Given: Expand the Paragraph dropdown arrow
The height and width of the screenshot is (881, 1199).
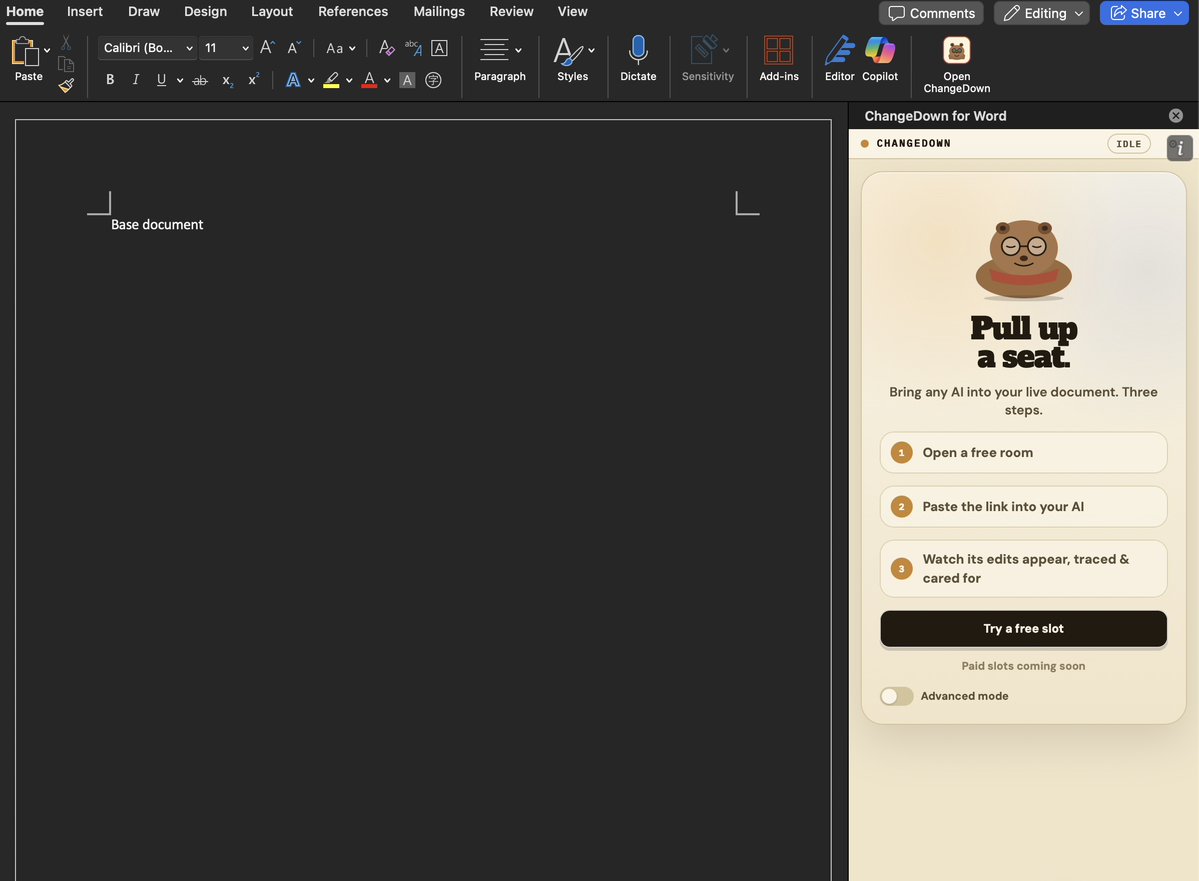Looking at the screenshot, I should click(x=518, y=50).
